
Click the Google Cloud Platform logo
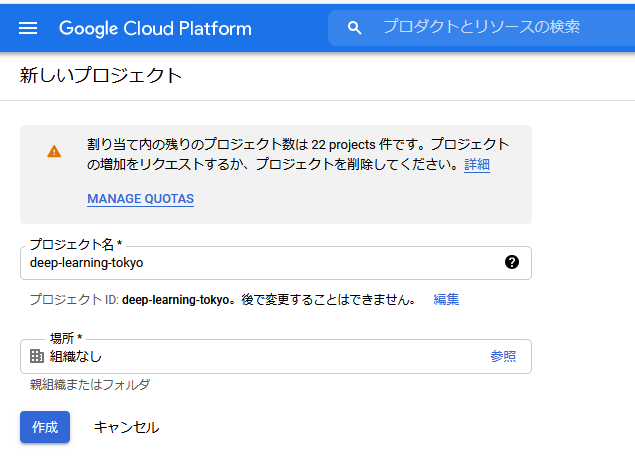click(x=155, y=28)
